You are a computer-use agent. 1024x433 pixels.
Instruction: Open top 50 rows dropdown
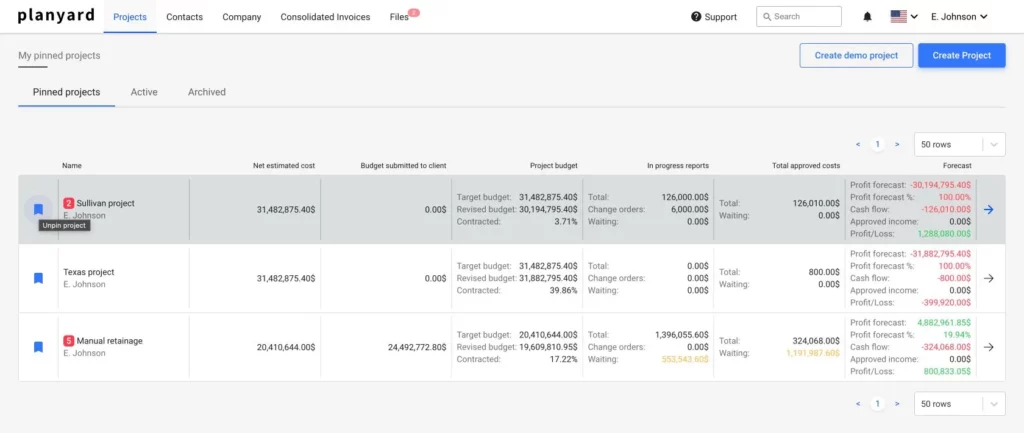point(960,144)
